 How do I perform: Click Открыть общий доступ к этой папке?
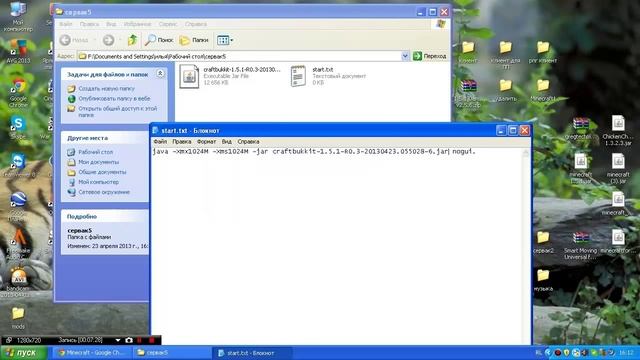click(118, 112)
